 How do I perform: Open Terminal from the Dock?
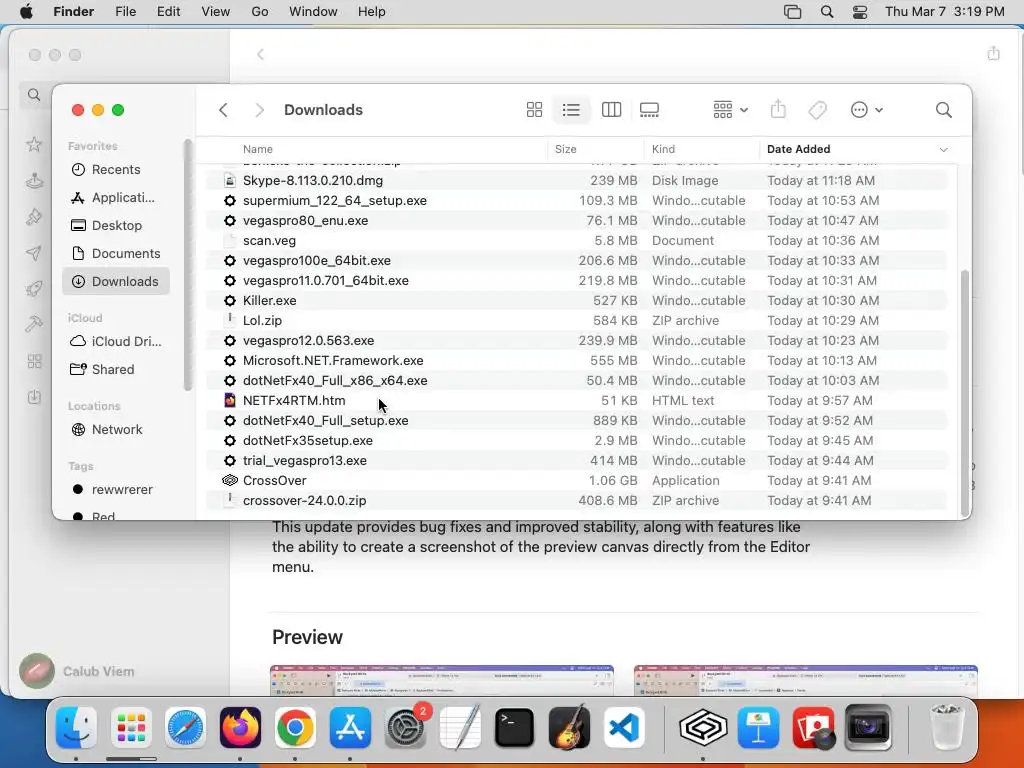pos(514,728)
